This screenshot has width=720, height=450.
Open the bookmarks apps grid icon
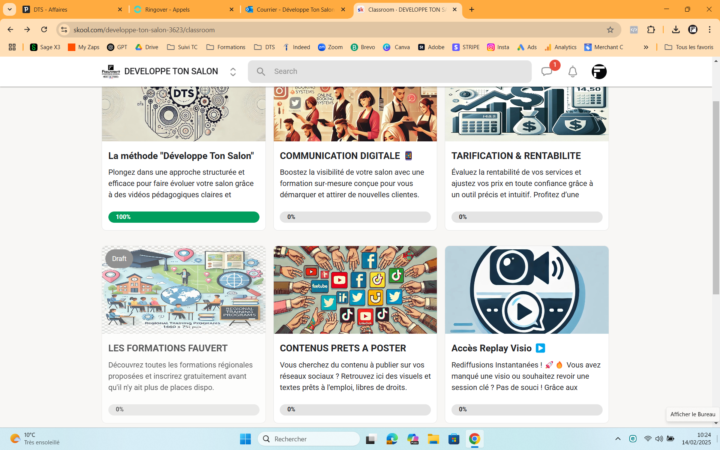[12, 47]
